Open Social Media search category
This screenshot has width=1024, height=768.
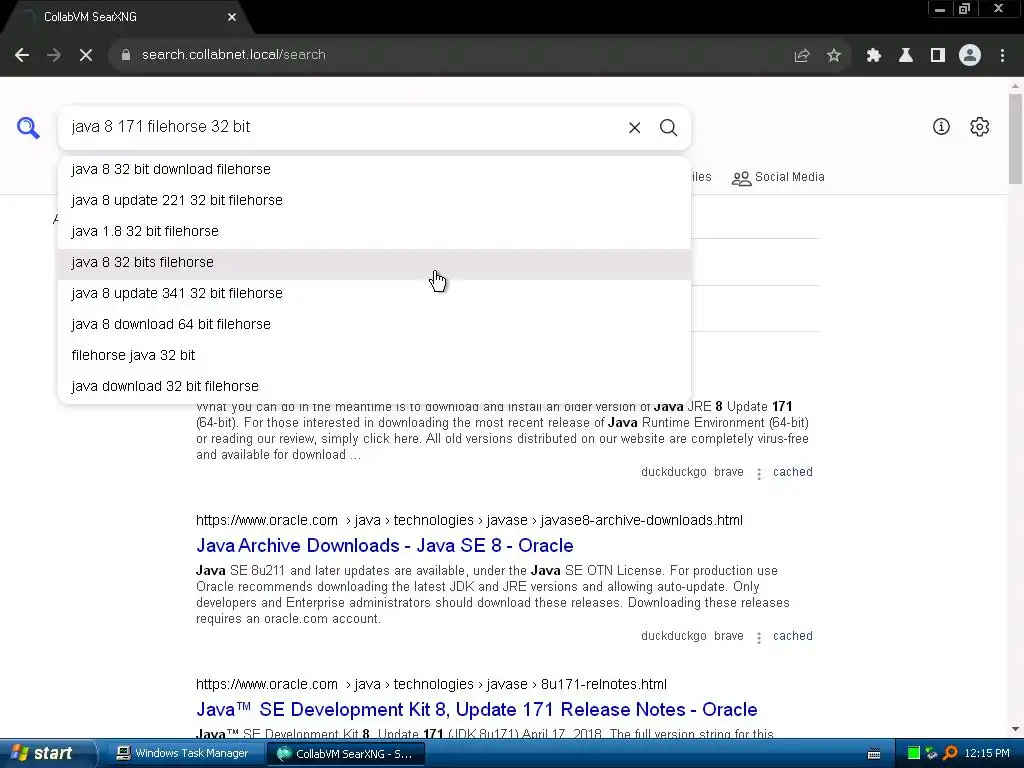pos(778,178)
